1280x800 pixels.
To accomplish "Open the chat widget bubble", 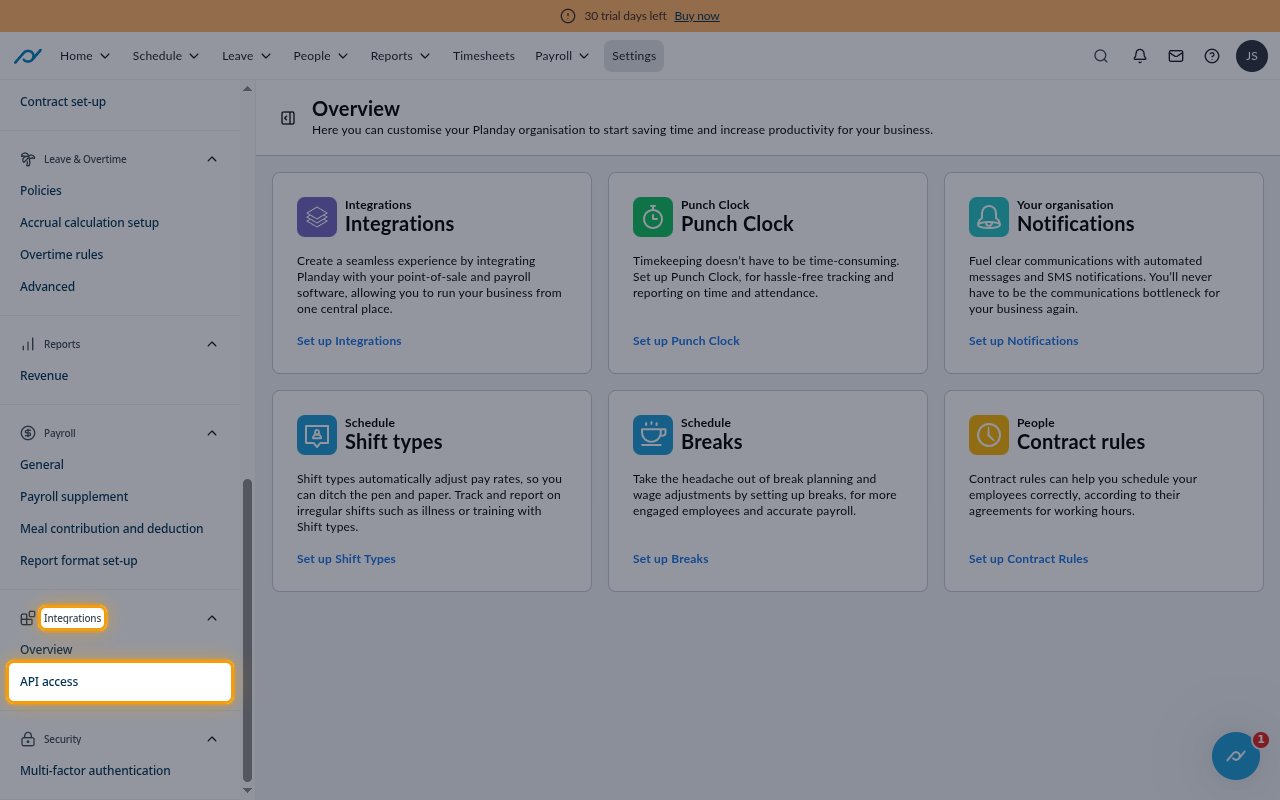I will [1236, 756].
